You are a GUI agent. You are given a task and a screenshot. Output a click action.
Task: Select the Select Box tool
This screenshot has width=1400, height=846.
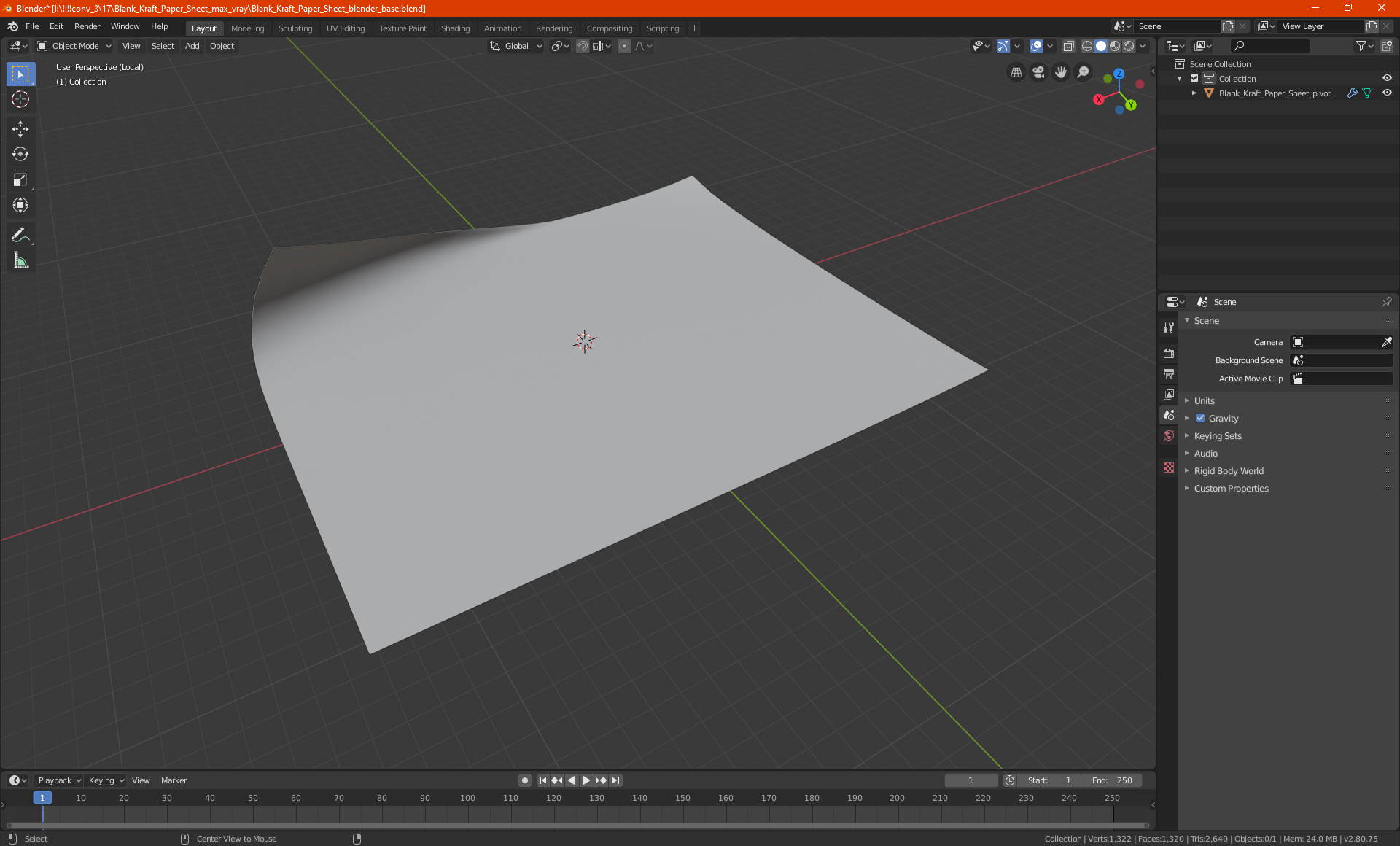coord(20,74)
